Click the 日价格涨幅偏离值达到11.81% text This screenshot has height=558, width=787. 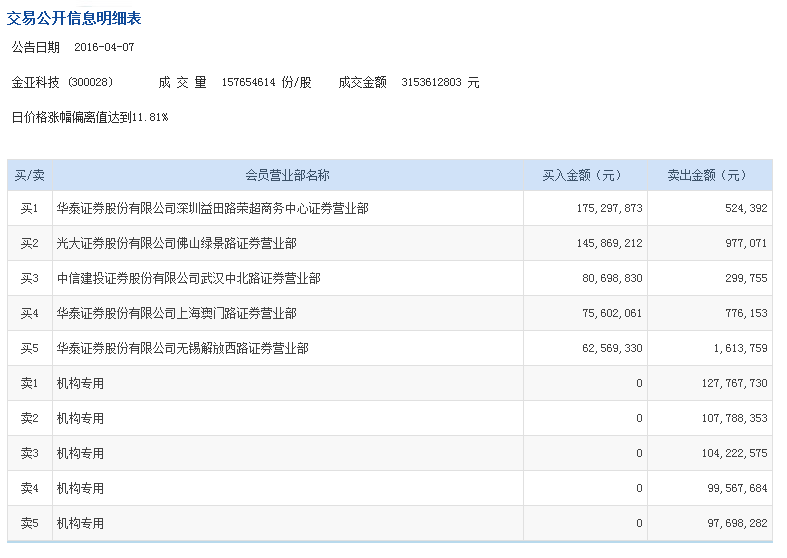click(90, 117)
